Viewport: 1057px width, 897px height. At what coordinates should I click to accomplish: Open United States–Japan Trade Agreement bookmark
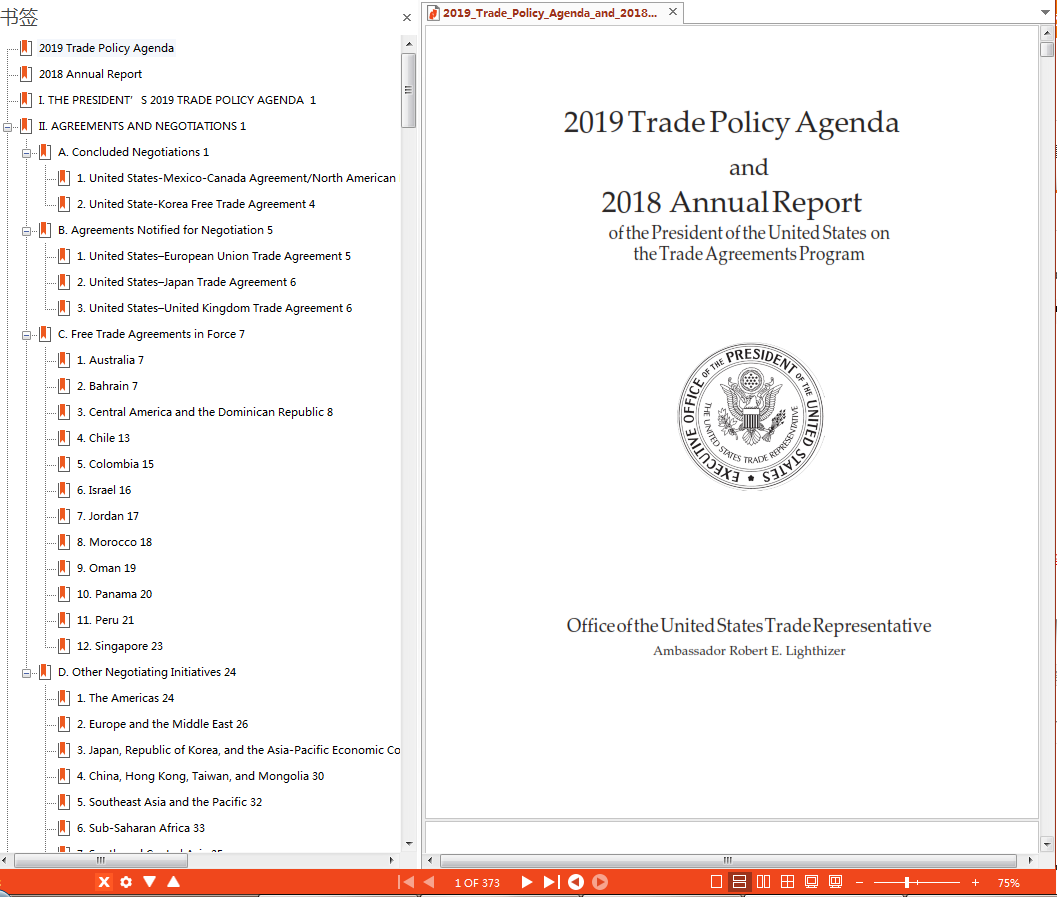click(x=186, y=282)
